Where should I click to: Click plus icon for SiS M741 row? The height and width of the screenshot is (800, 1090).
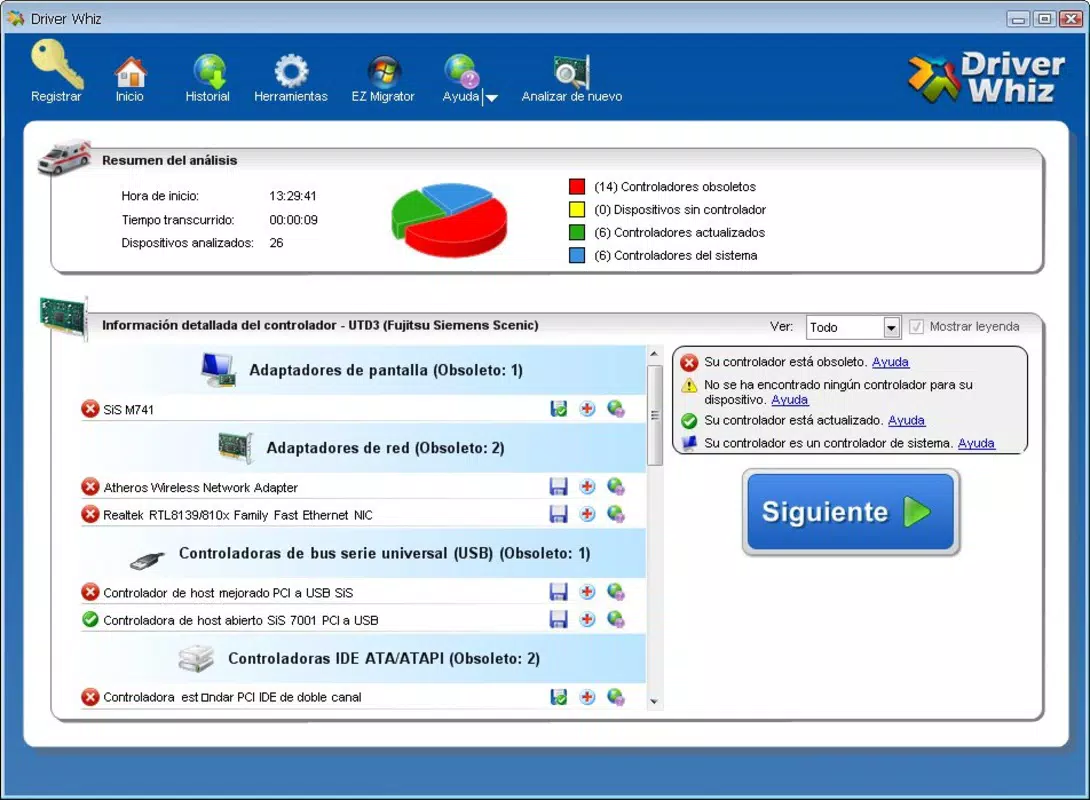click(587, 409)
